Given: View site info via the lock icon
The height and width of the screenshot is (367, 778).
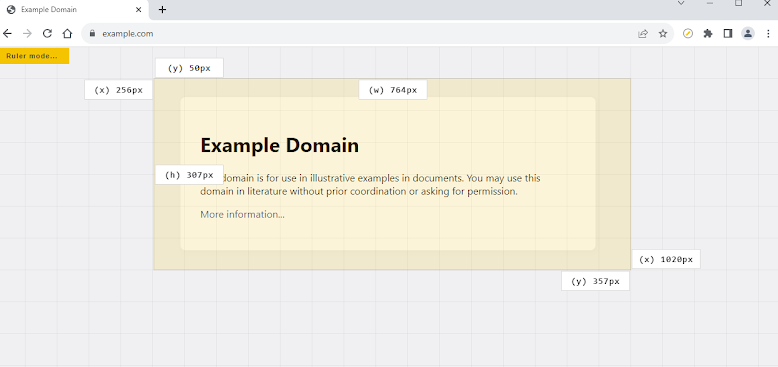Looking at the screenshot, I should point(92,34).
